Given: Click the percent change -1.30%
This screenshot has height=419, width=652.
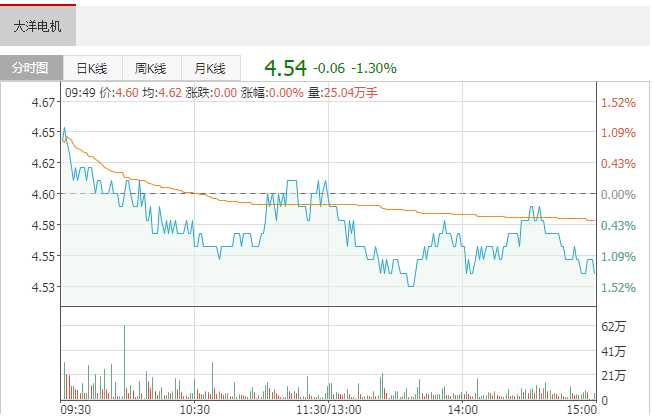Looking at the screenshot, I should (374, 68).
